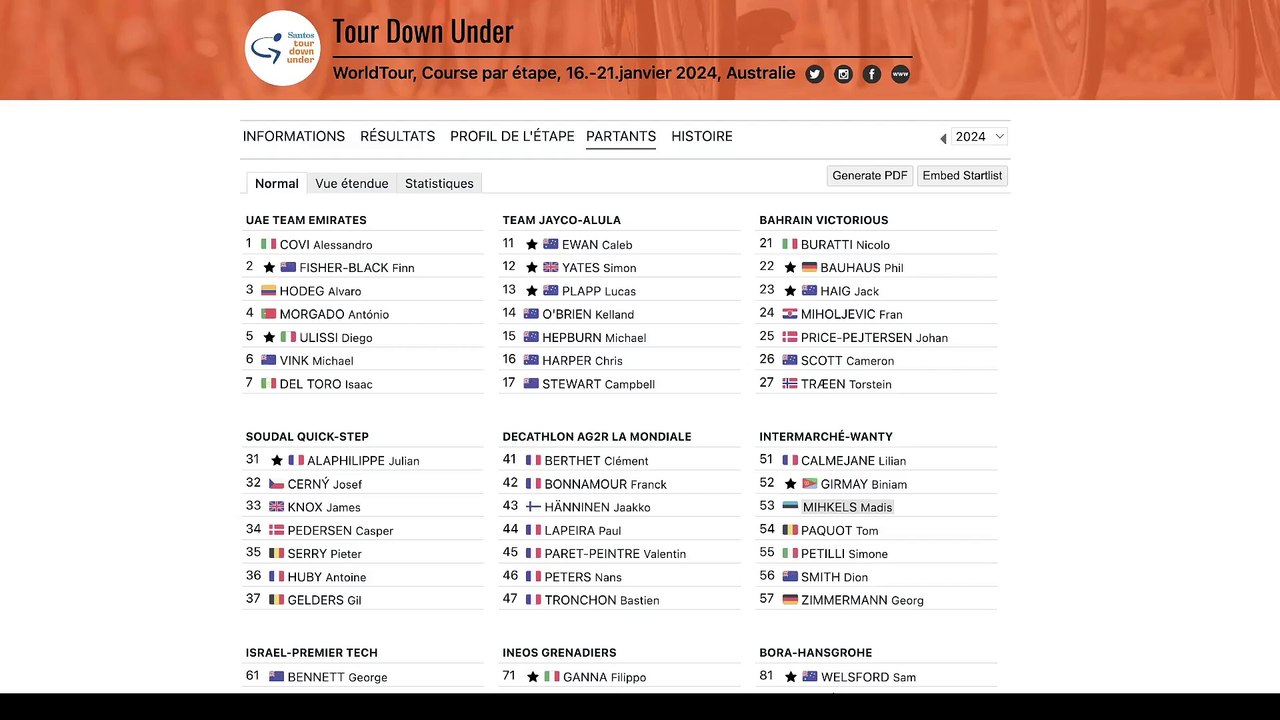Click the Croatian flag beside MIHOLJEVIC Fran
The height and width of the screenshot is (720, 1280).
point(790,314)
